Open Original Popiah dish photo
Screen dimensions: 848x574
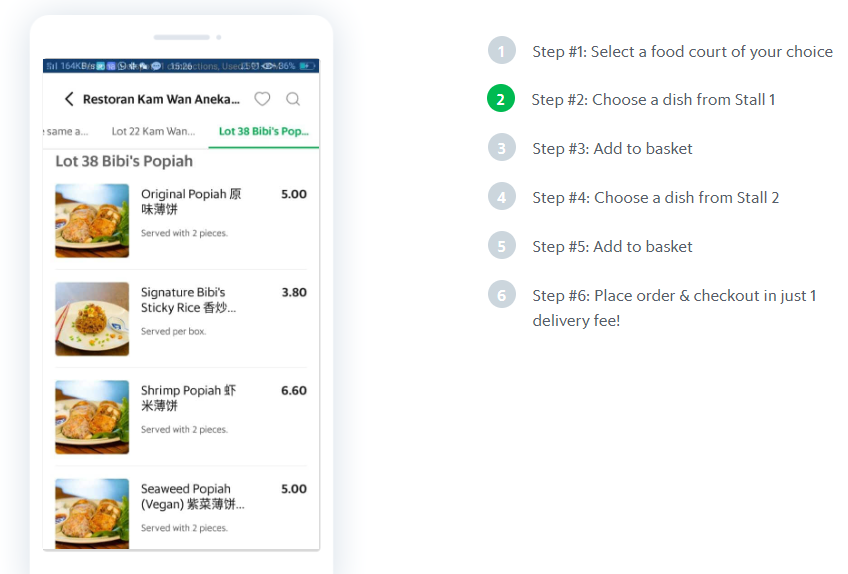92,220
